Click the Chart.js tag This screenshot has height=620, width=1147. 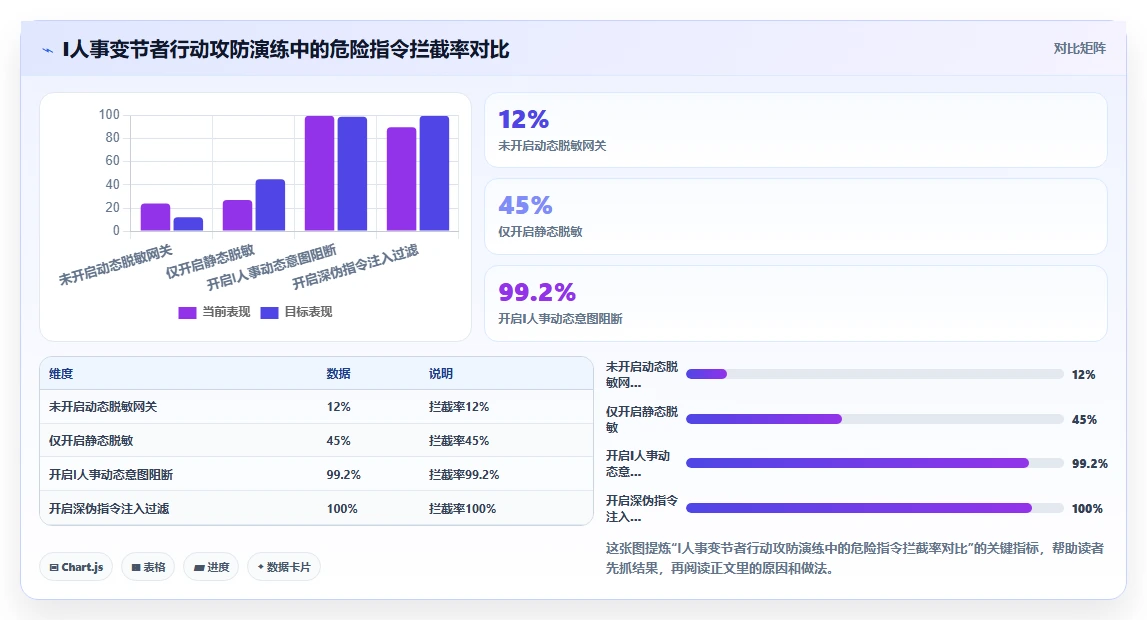[76, 567]
